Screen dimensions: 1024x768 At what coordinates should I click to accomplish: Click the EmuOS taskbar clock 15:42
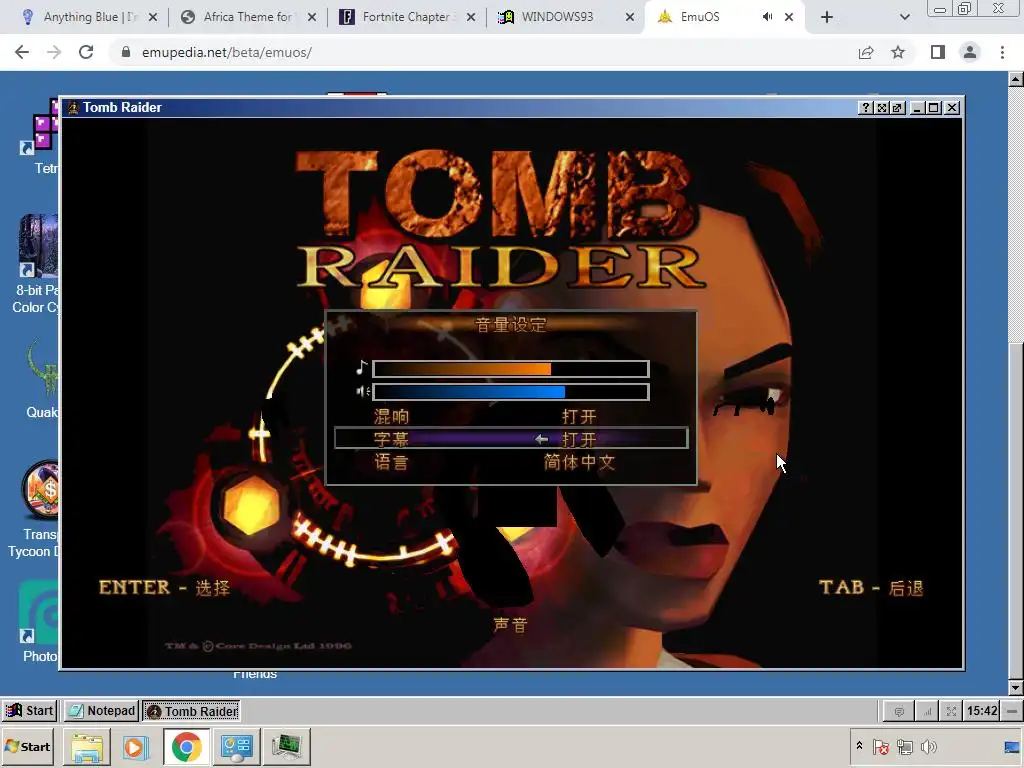pyautogui.click(x=982, y=711)
